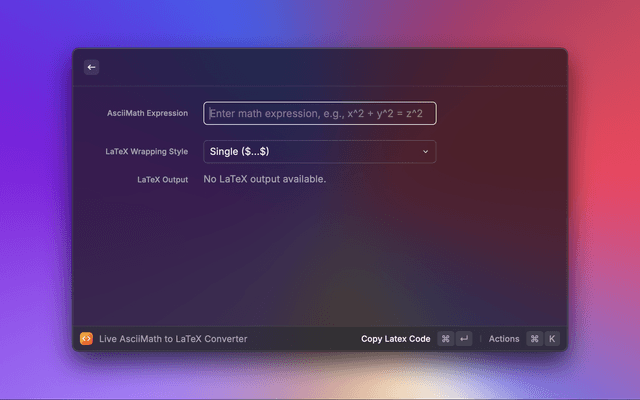Click the math expression placeholder text

click(x=315, y=114)
